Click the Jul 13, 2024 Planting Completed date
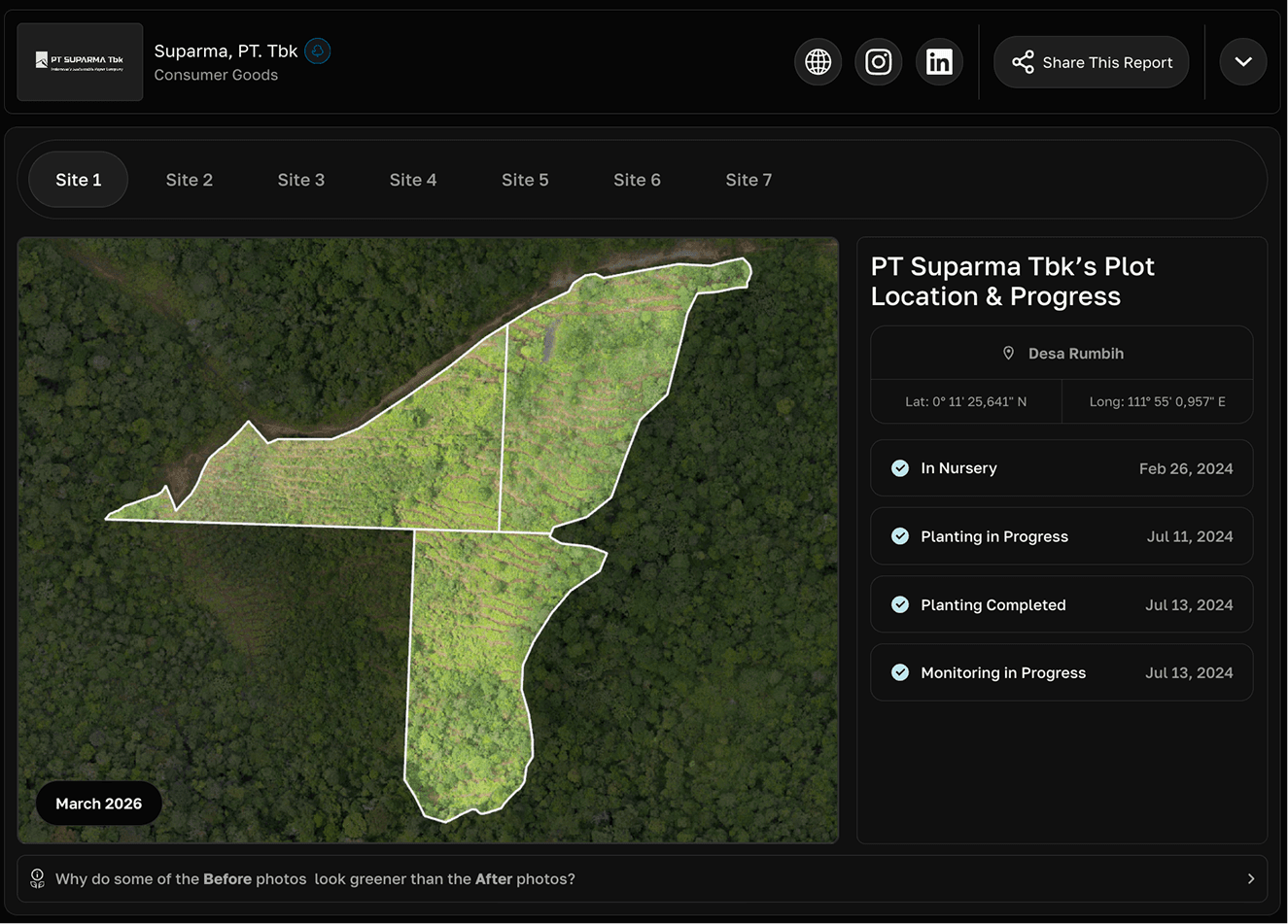The height and width of the screenshot is (924, 1288). pyautogui.click(x=1189, y=604)
